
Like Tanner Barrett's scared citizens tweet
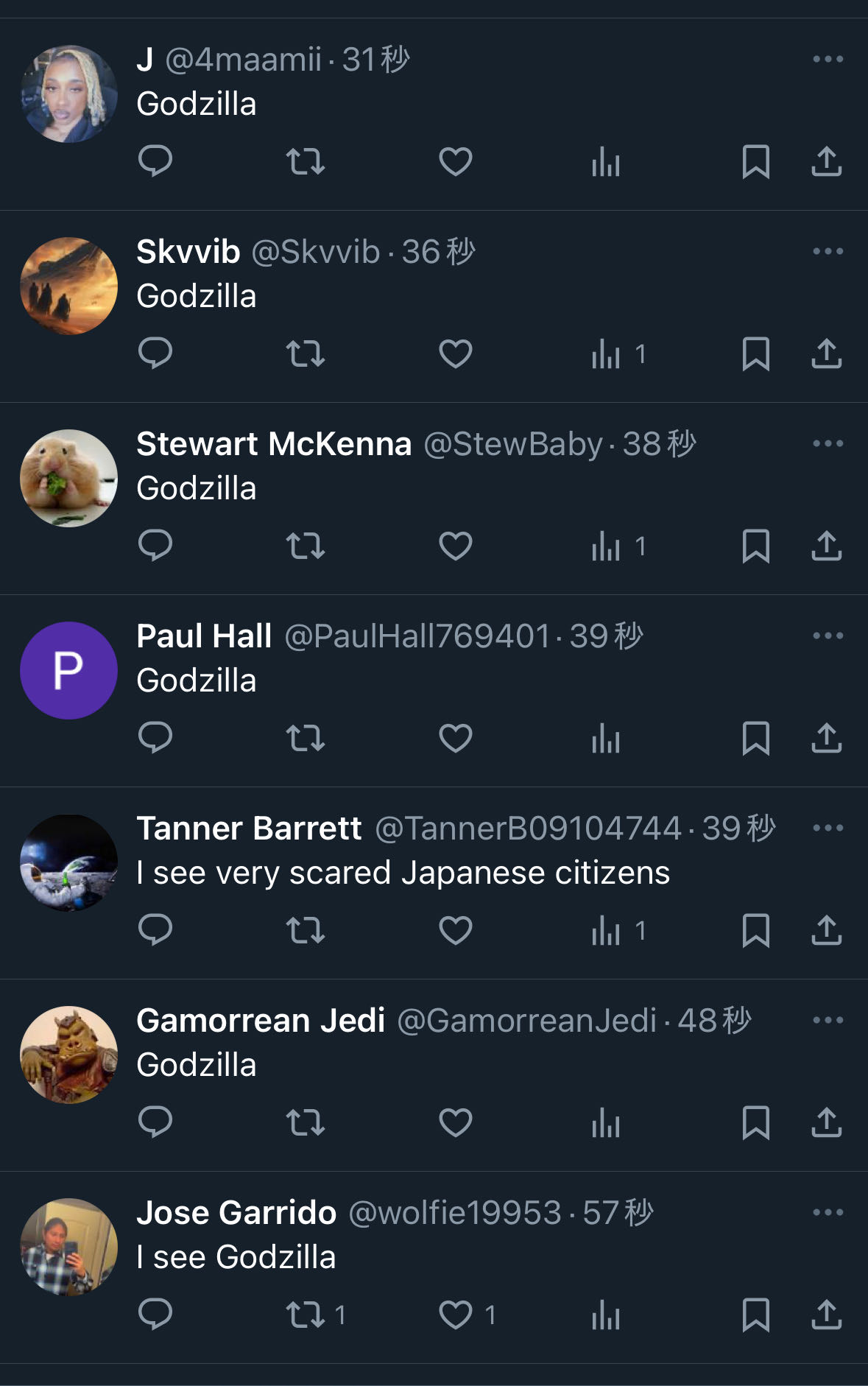[x=456, y=930]
